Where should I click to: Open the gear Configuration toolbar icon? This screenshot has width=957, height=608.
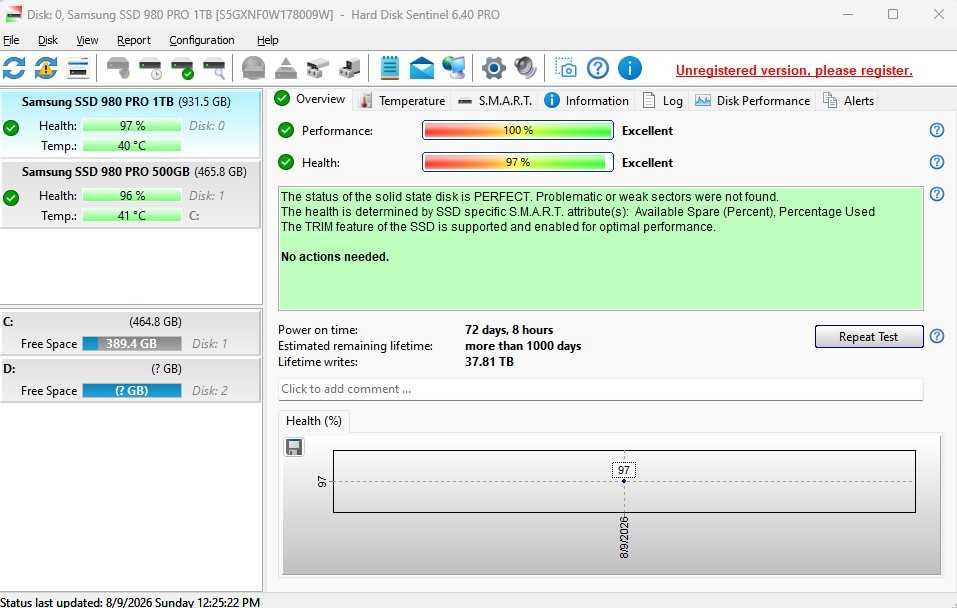tap(493, 68)
